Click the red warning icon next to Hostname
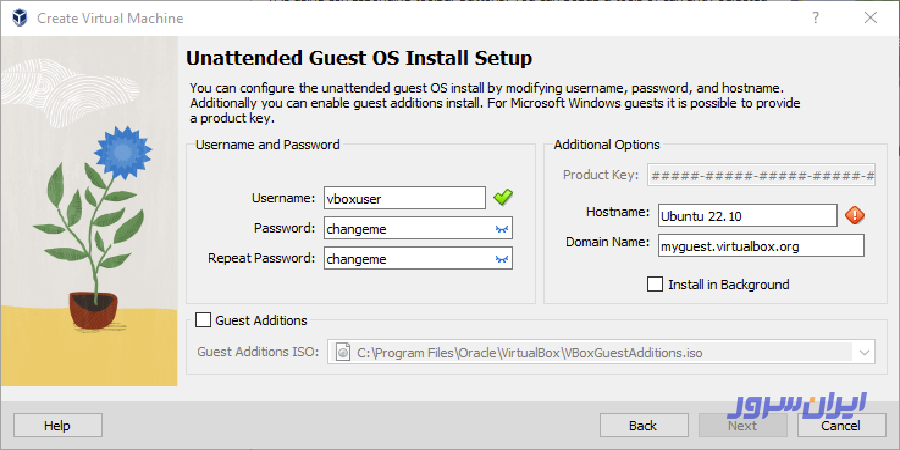This screenshot has width=900, height=450. click(855, 216)
